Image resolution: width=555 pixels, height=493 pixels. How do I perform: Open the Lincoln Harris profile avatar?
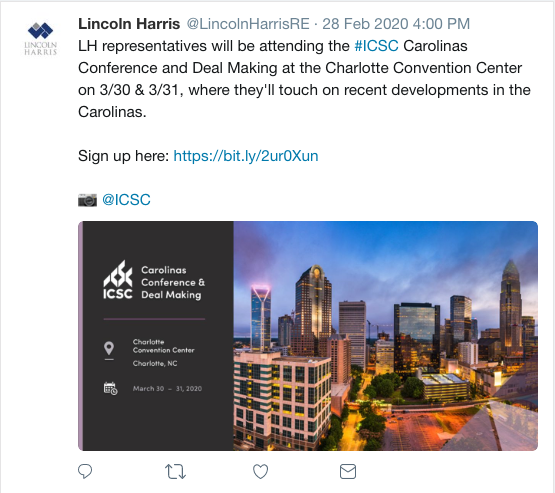40,39
